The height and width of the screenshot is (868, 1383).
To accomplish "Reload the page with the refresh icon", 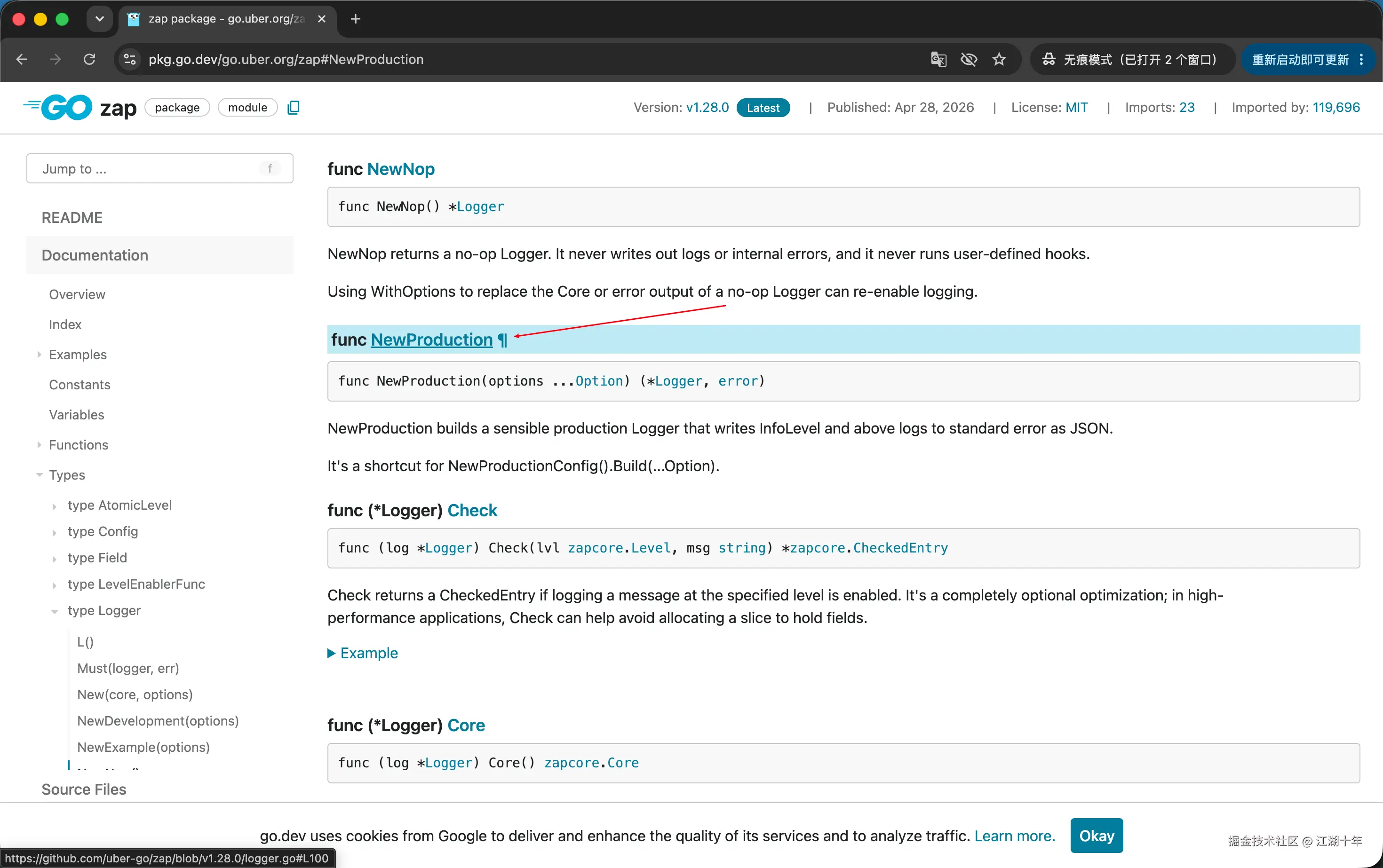I will [89, 59].
